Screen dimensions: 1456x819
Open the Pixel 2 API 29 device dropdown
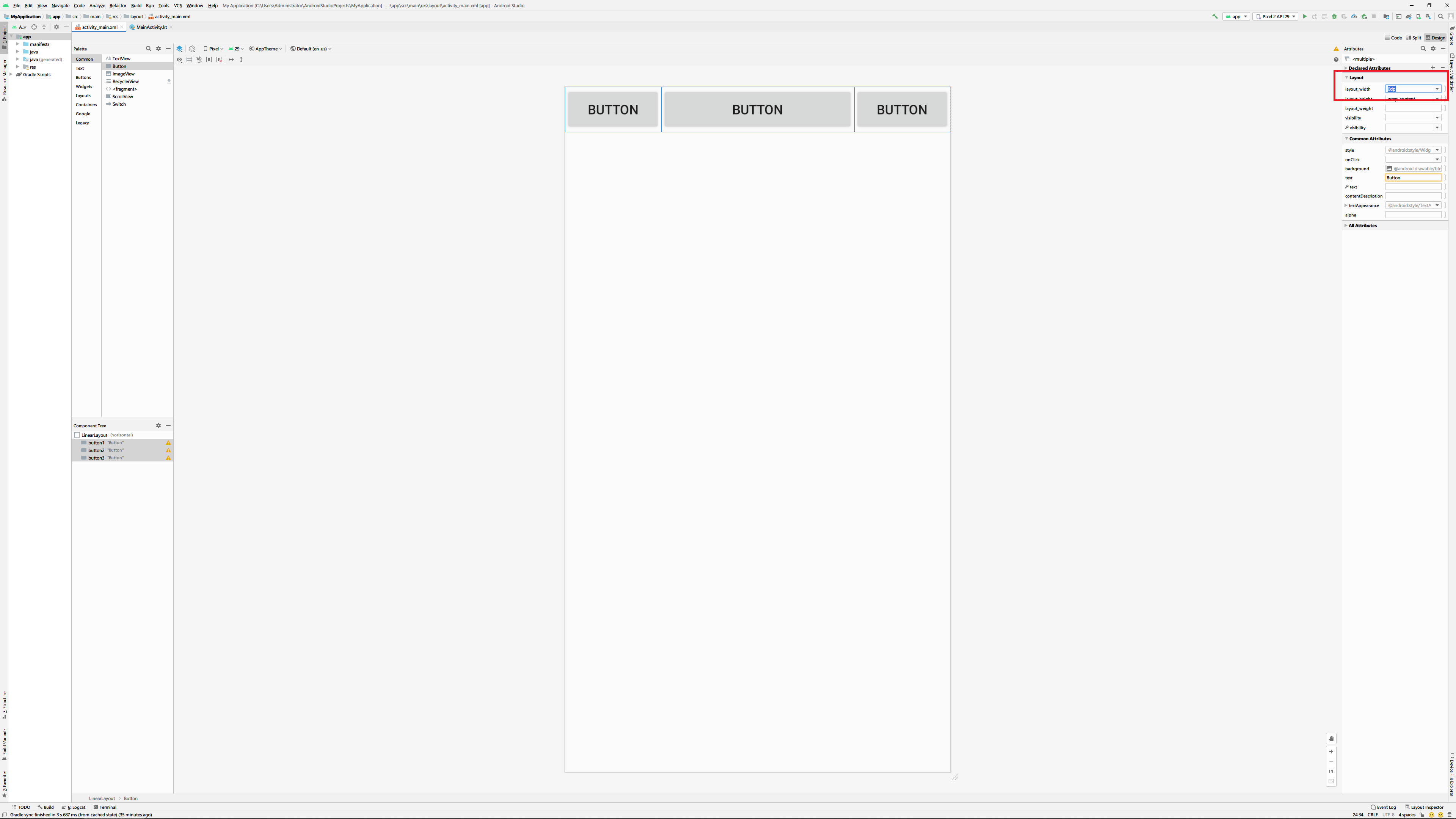click(1275, 16)
